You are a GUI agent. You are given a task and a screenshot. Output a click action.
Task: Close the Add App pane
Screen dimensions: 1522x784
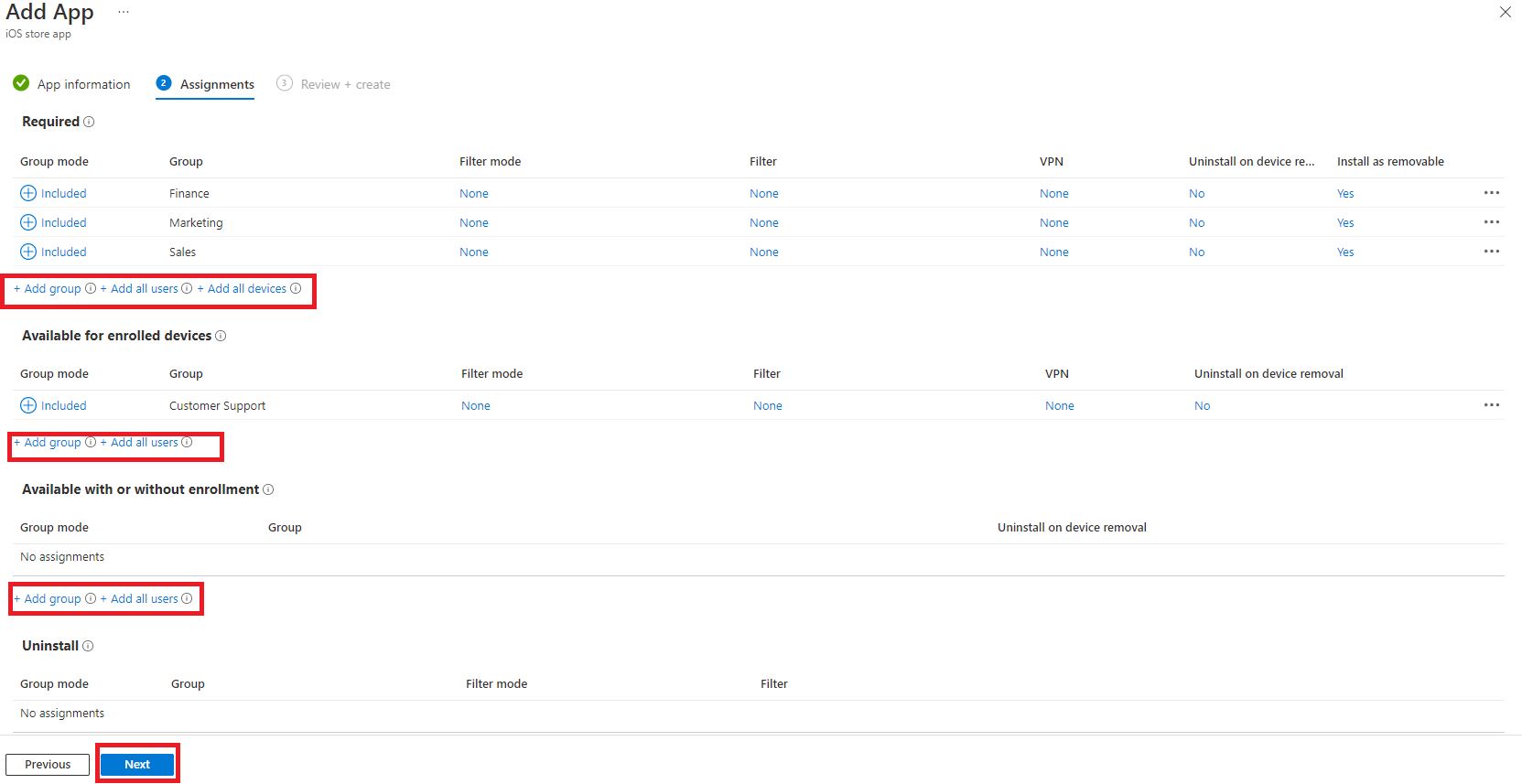1505,12
